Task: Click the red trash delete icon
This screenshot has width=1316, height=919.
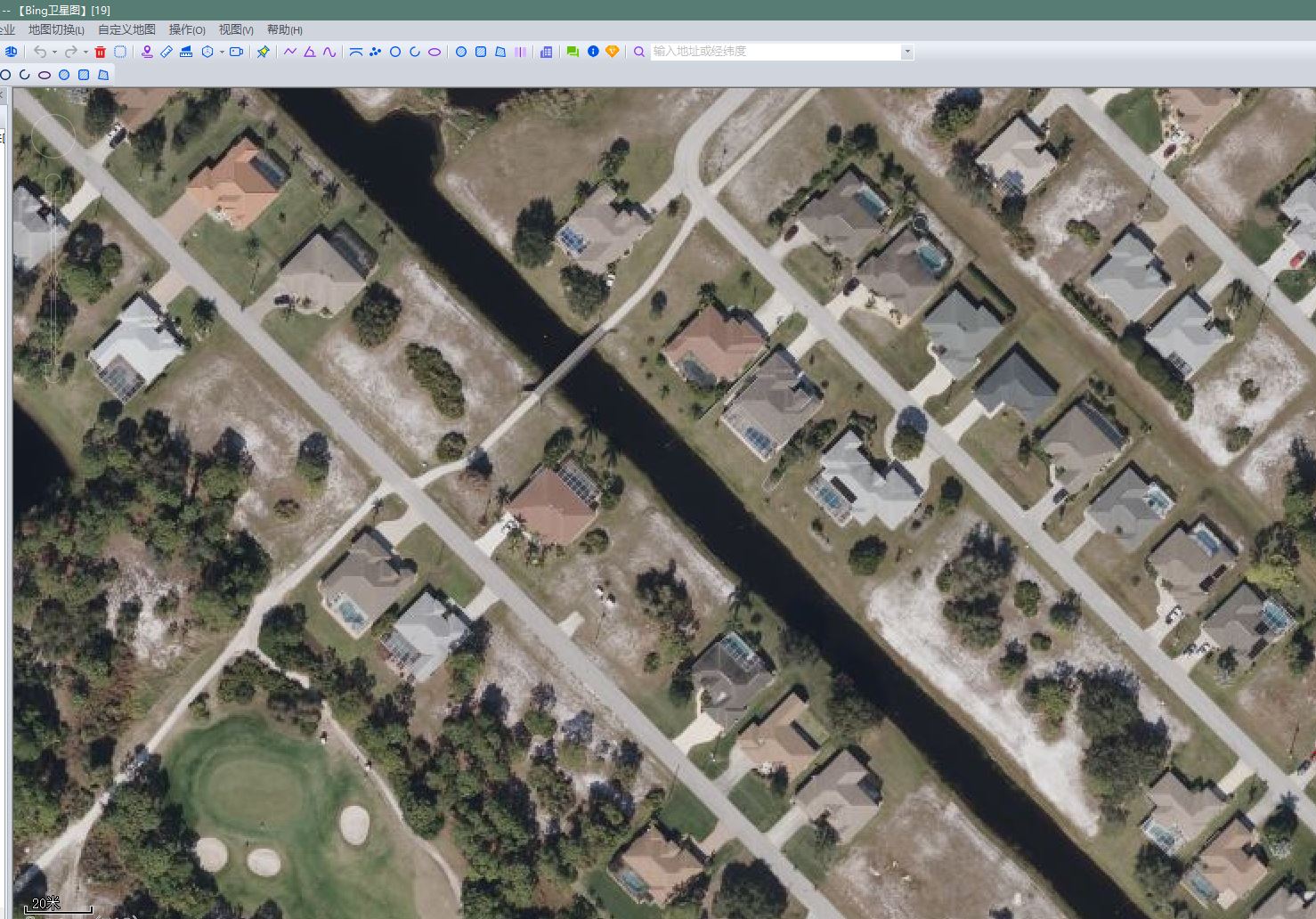Action: (x=101, y=53)
